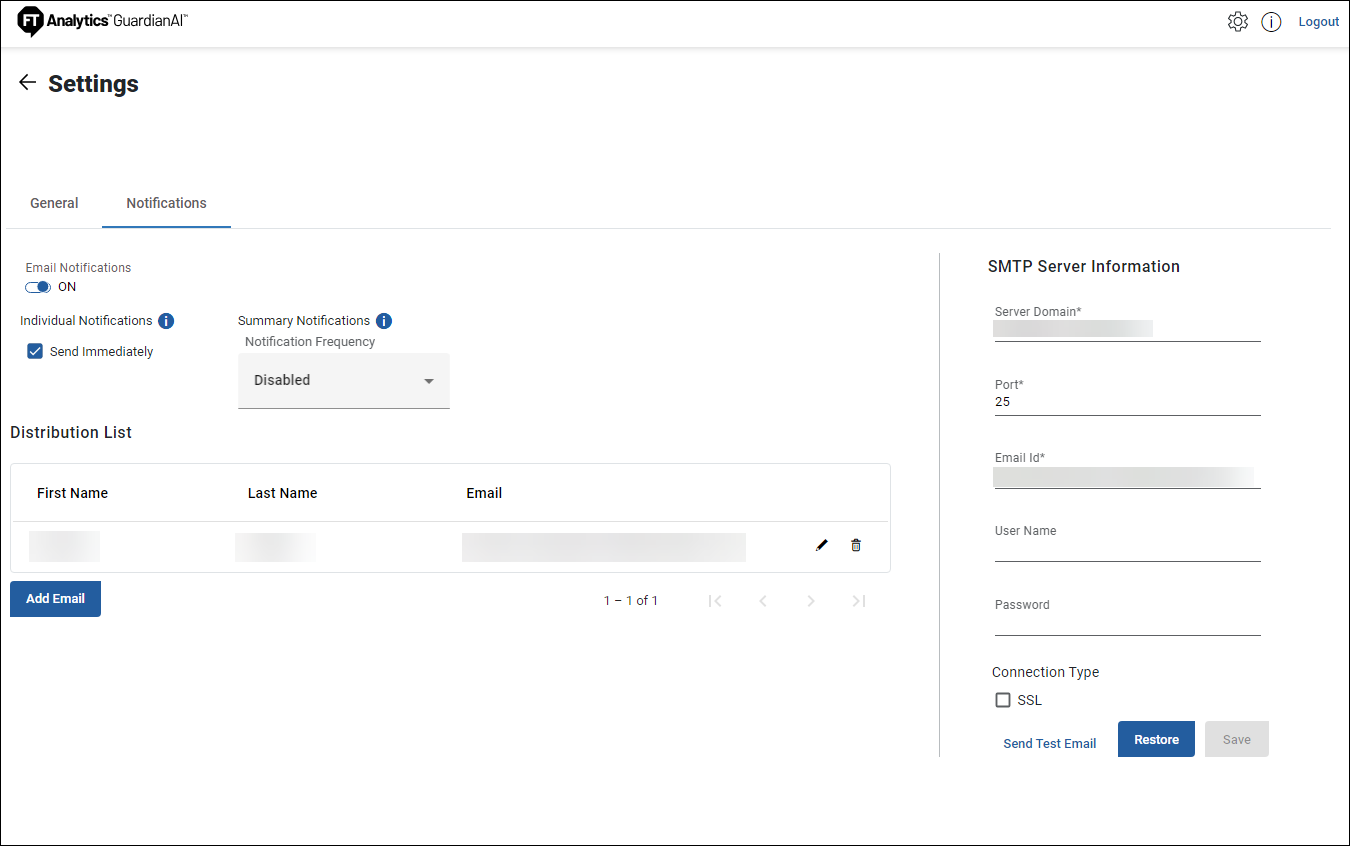Select the Notifications tab
Image resolution: width=1350 pixels, height=846 pixels.
[x=166, y=203]
